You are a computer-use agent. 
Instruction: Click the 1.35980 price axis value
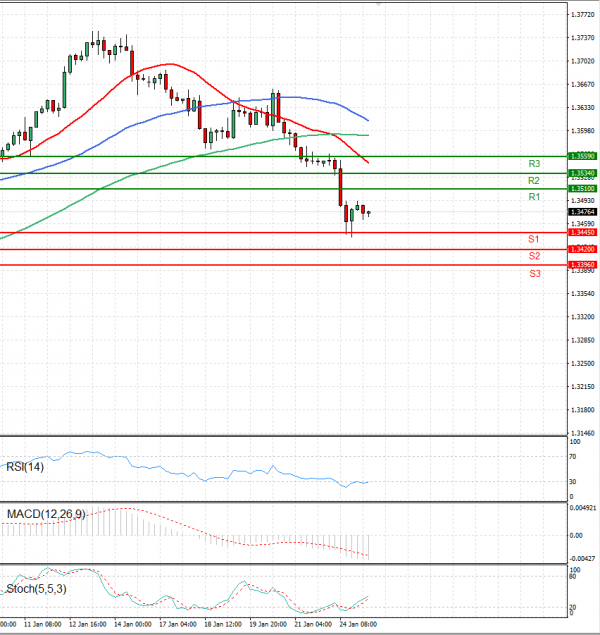(583, 131)
